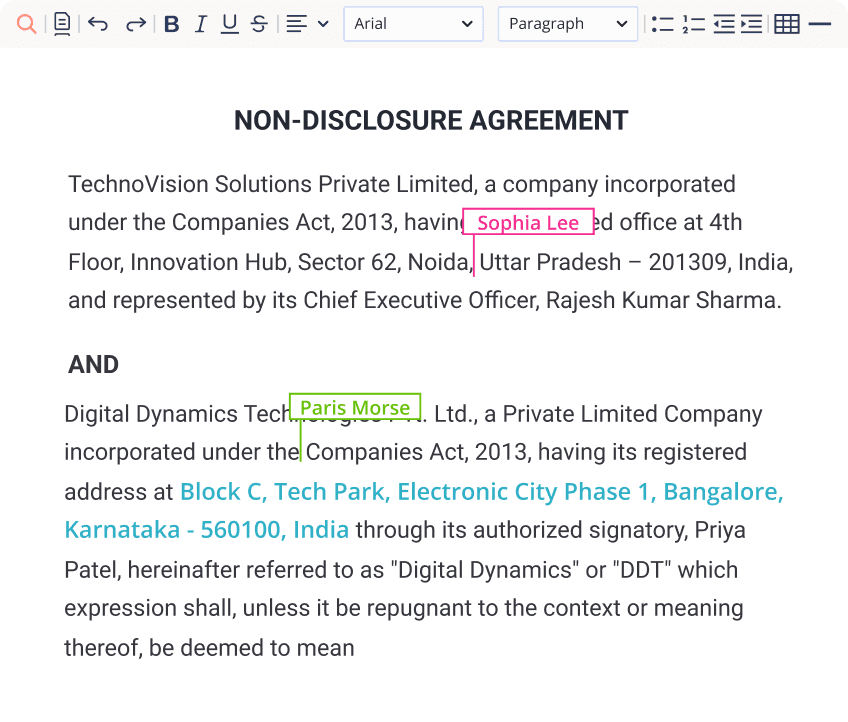848x722 pixels.
Task: Open the Block C, Tech Park address link
Action: 424,511
